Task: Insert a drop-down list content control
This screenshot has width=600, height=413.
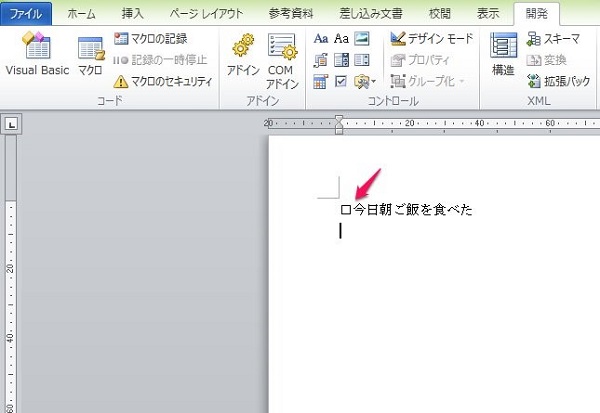Action: 362,60
